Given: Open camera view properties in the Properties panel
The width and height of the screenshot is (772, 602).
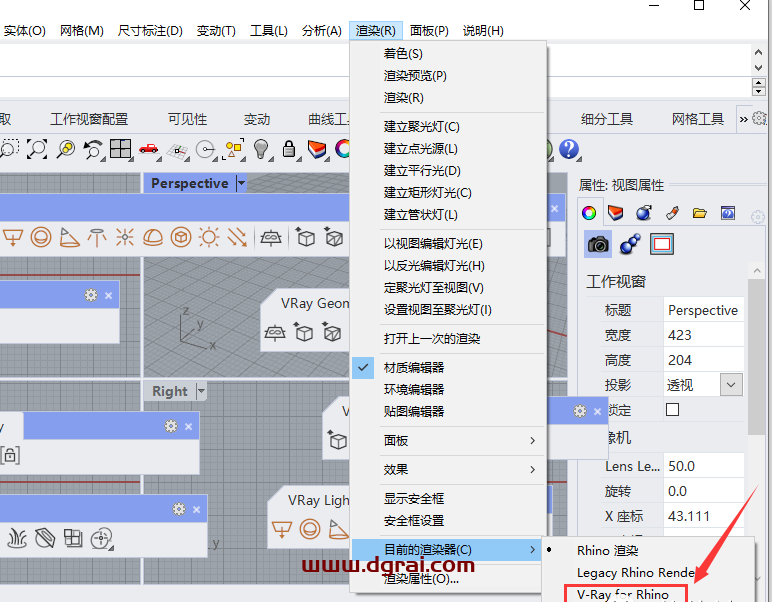Looking at the screenshot, I should click(x=598, y=244).
